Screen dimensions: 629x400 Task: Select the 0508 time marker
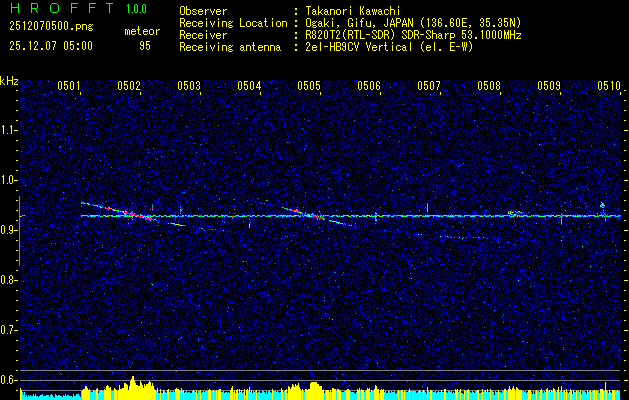click(489, 86)
